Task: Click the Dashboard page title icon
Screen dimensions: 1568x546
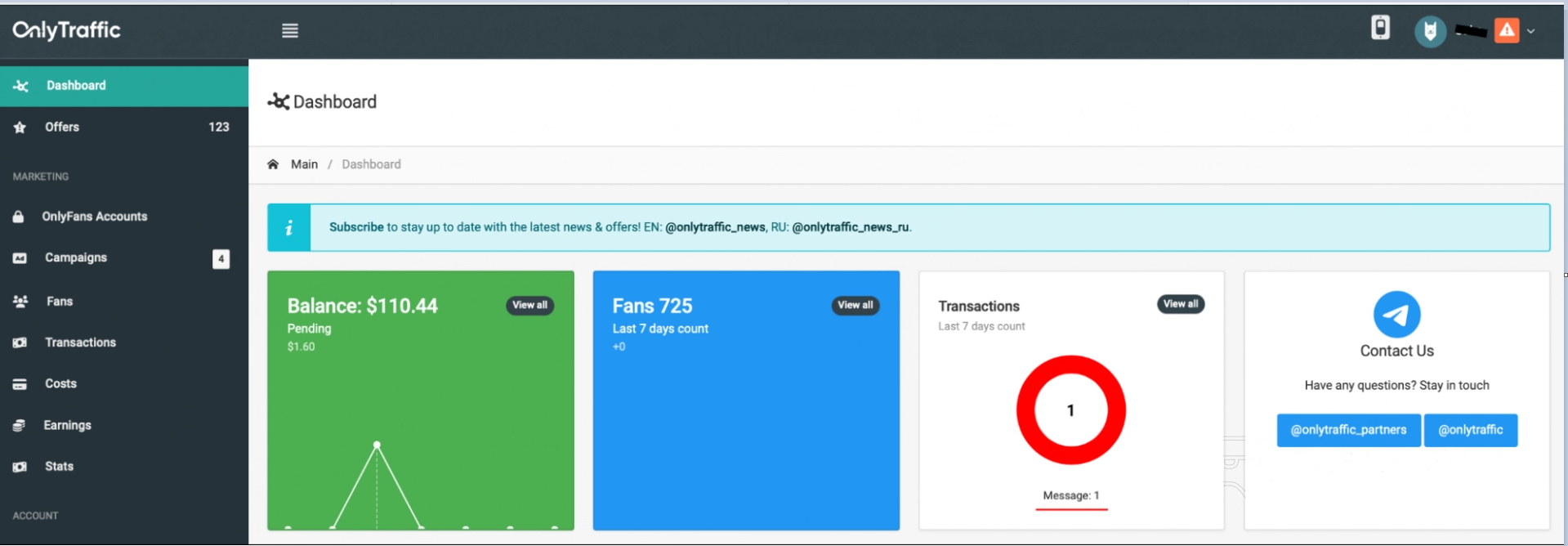Action: (x=279, y=102)
